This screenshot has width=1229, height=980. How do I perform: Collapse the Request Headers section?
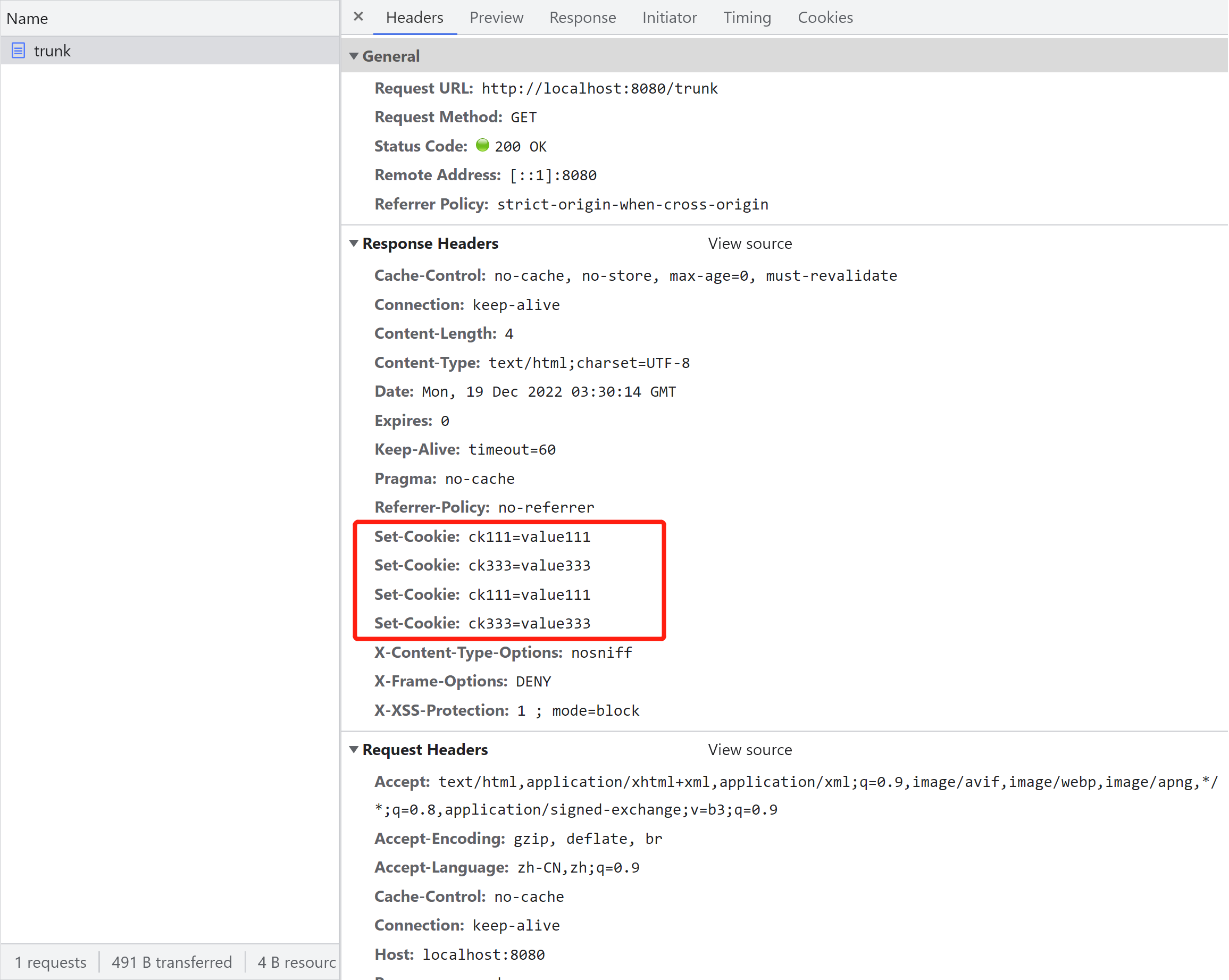354,750
